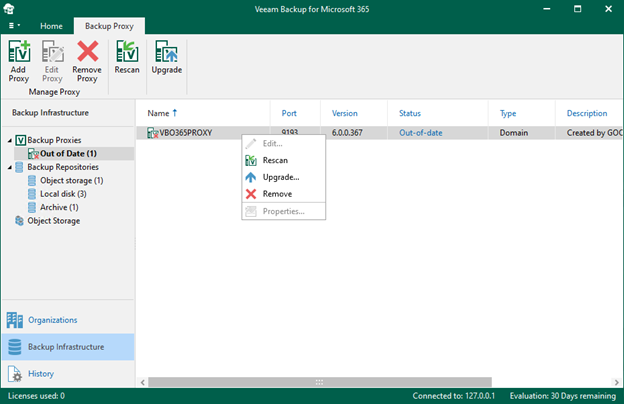624x404 pixels.
Task: Open Object storage (1) repository node
Action: [72, 181]
